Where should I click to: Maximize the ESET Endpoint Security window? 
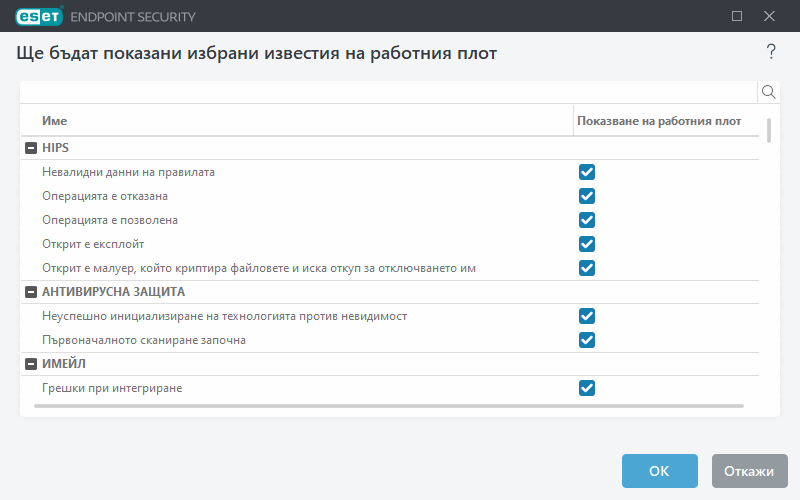[x=737, y=16]
